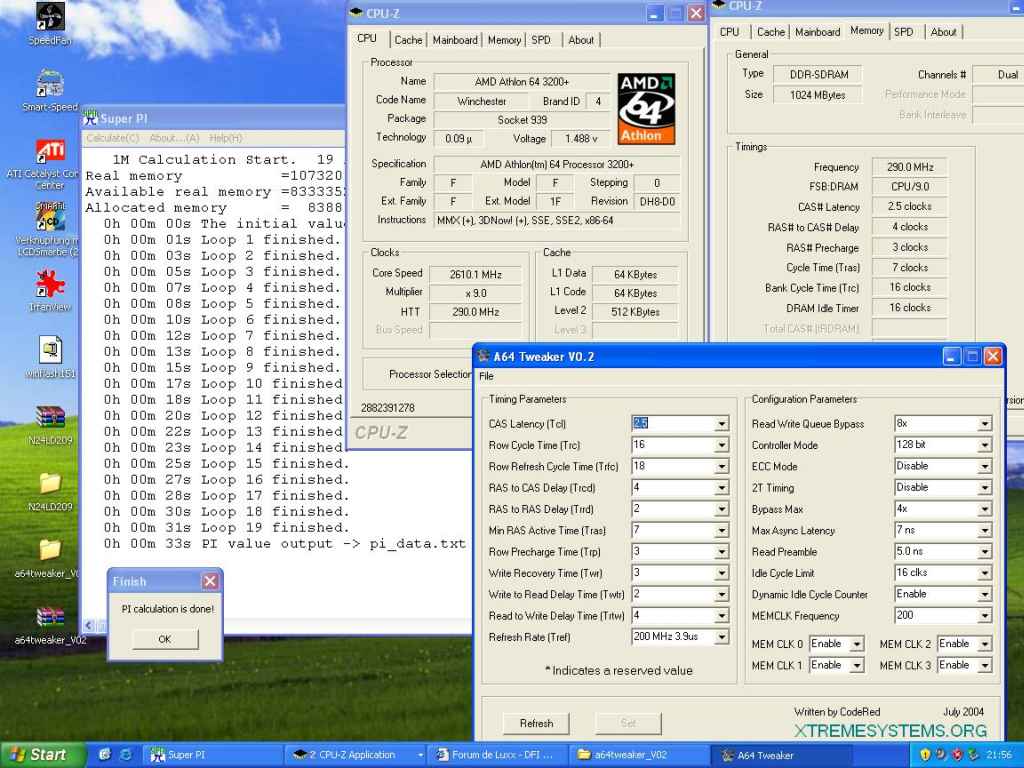Switch to Forum de Luxx taskbar button
This screenshot has height=768, width=1024.
point(498,755)
